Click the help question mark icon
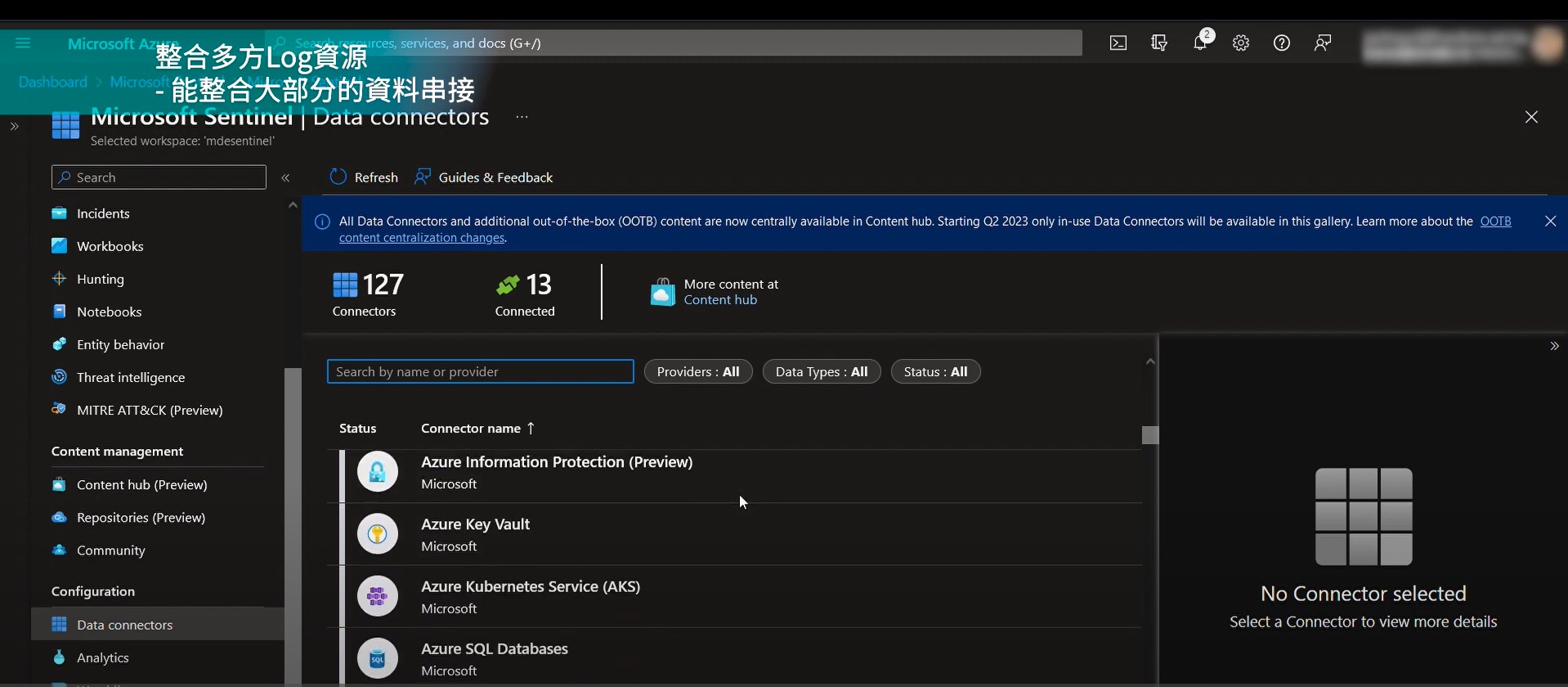This screenshot has width=1568, height=687. tap(1282, 43)
